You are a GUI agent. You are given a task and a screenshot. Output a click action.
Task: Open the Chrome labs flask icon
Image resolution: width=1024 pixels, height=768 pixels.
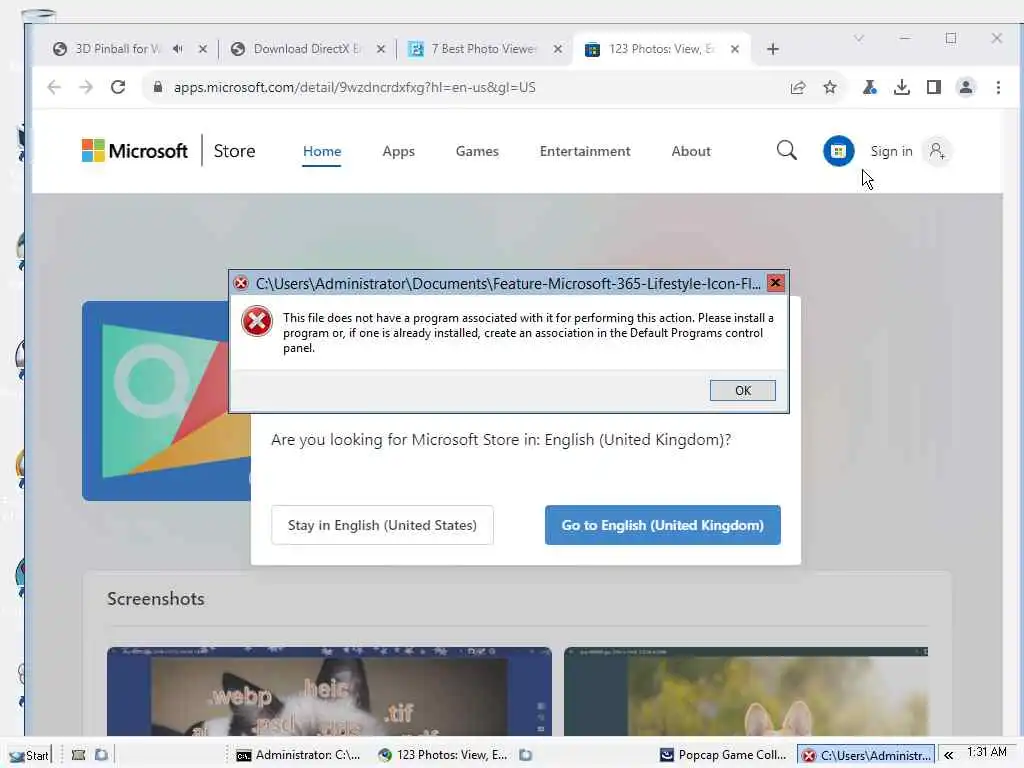point(869,88)
